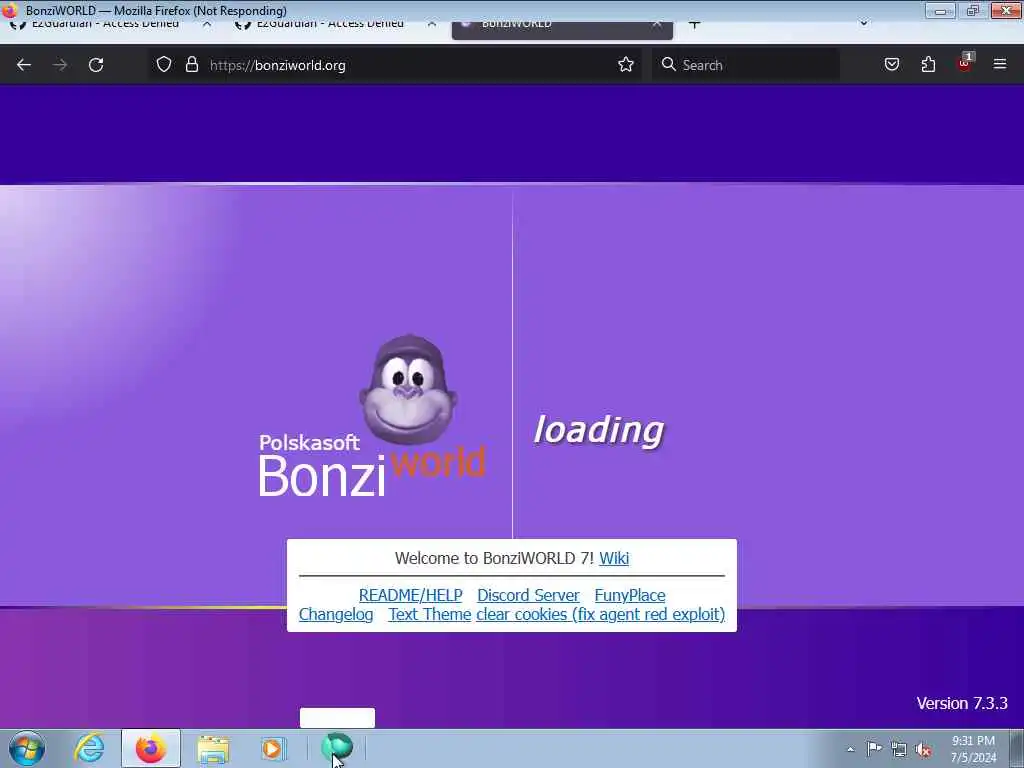Open the Windows Start orb
Viewport: 1024px width, 768px height.
pos(27,748)
